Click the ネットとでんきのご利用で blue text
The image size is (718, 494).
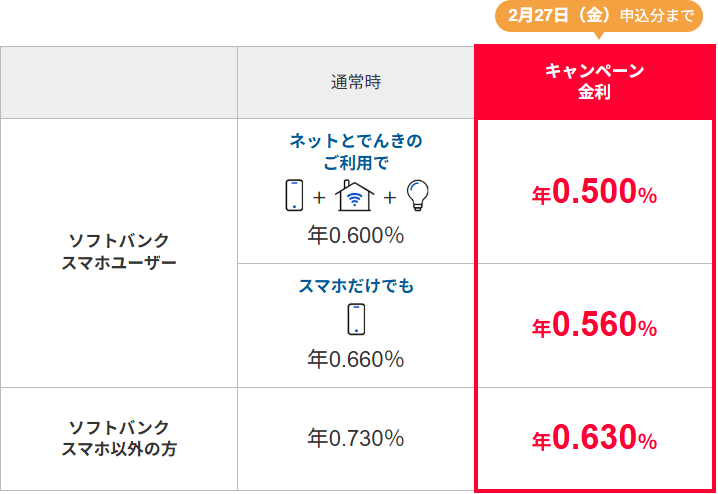[356, 151]
